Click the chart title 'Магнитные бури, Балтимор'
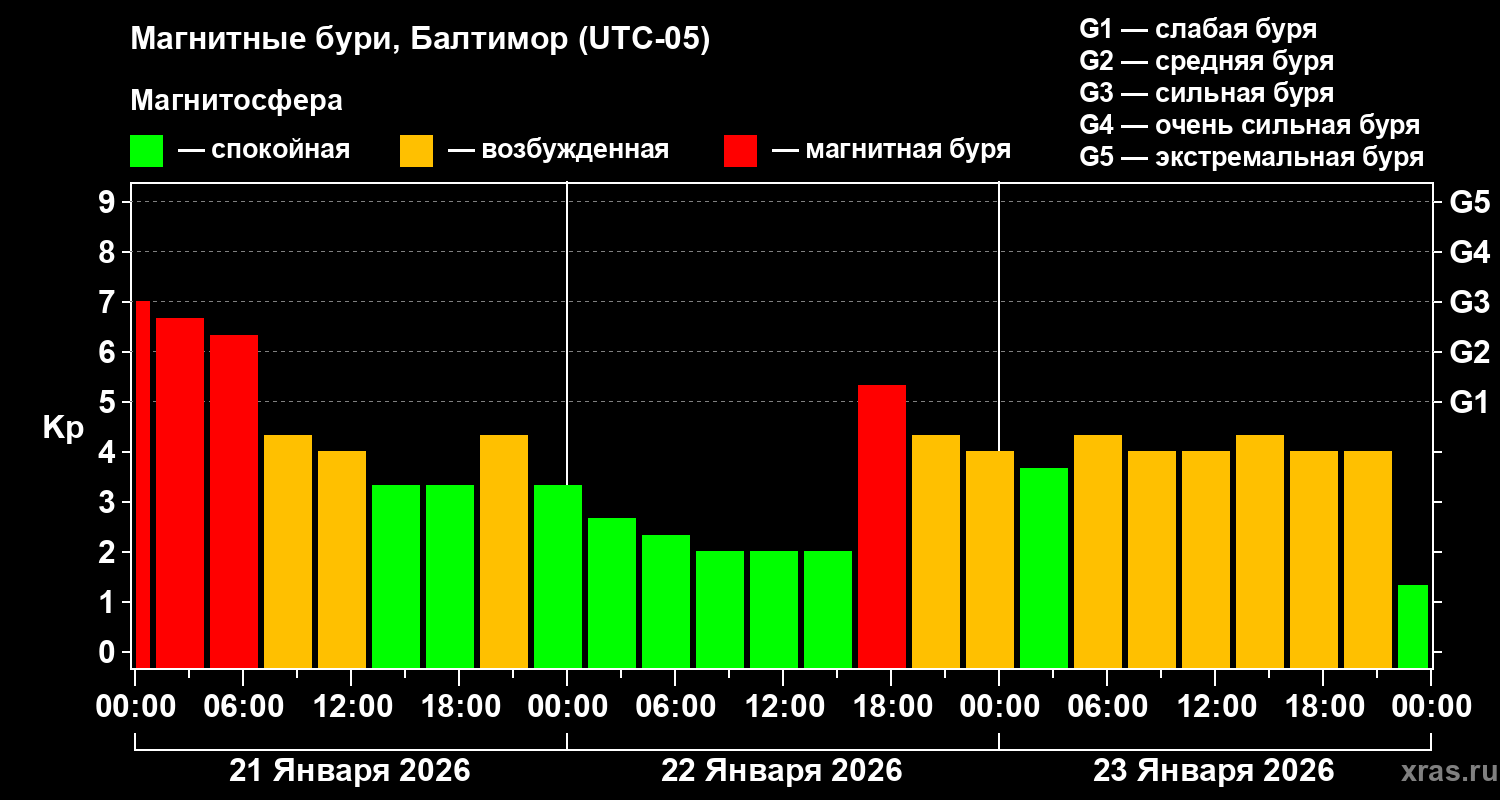Viewport: 1500px width, 800px height. click(420, 40)
